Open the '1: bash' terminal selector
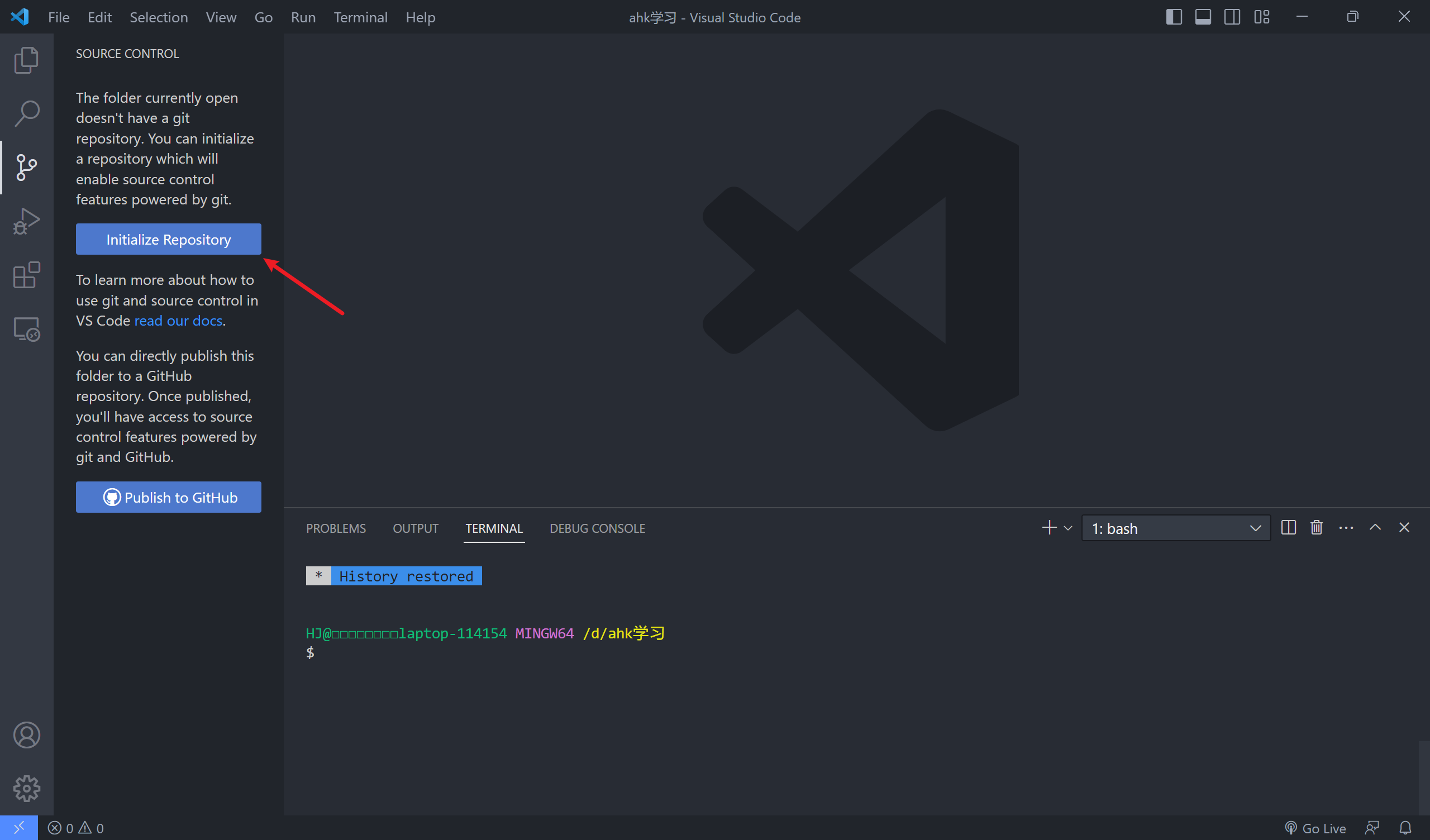The image size is (1430, 840). (x=1175, y=528)
